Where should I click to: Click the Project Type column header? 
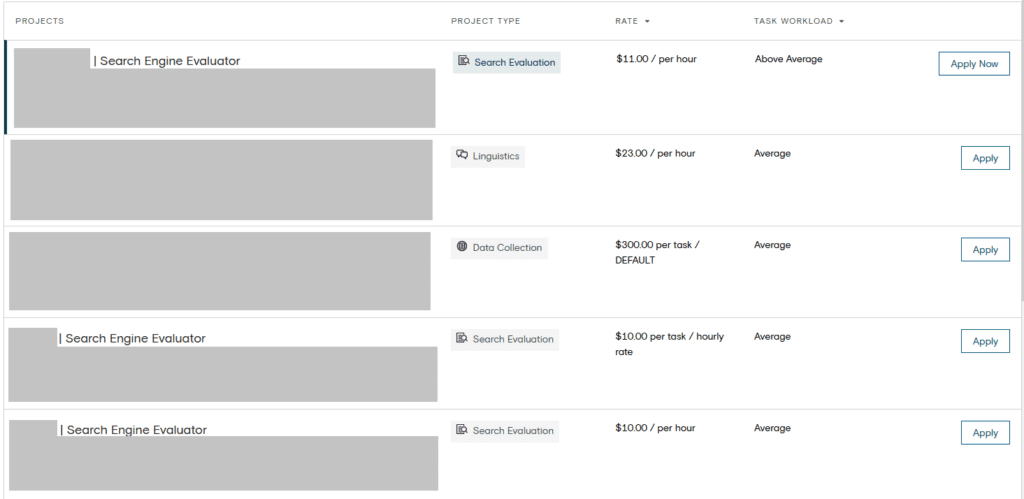tap(485, 21)
